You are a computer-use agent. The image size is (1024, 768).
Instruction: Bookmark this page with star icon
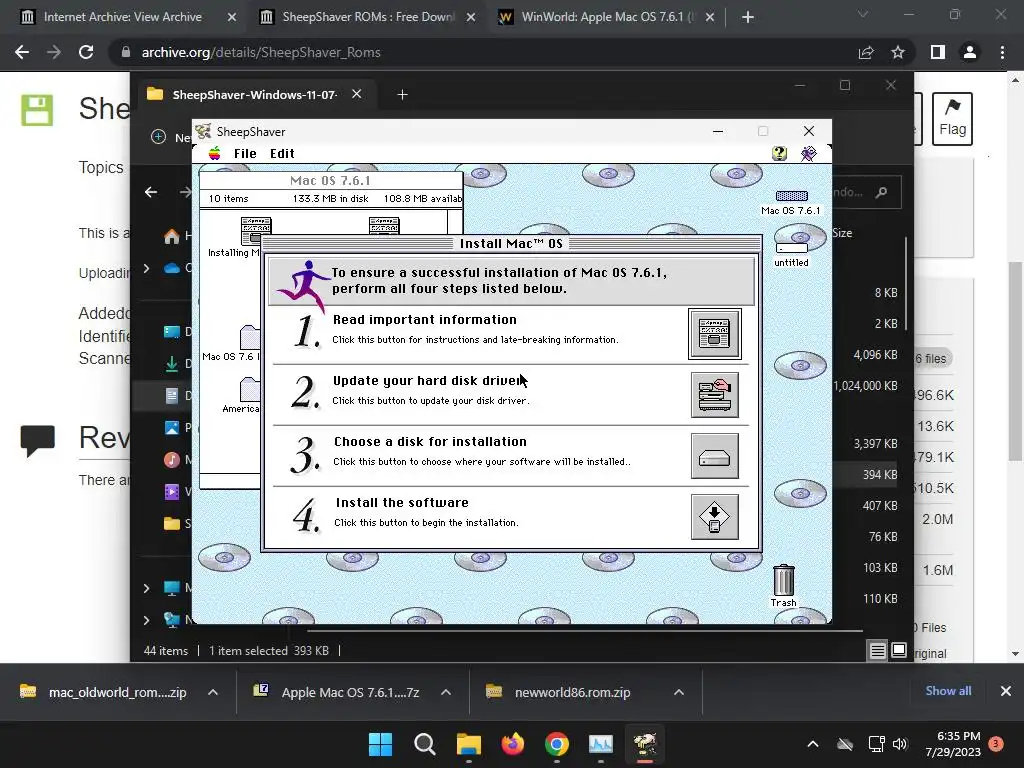(898, 52)
